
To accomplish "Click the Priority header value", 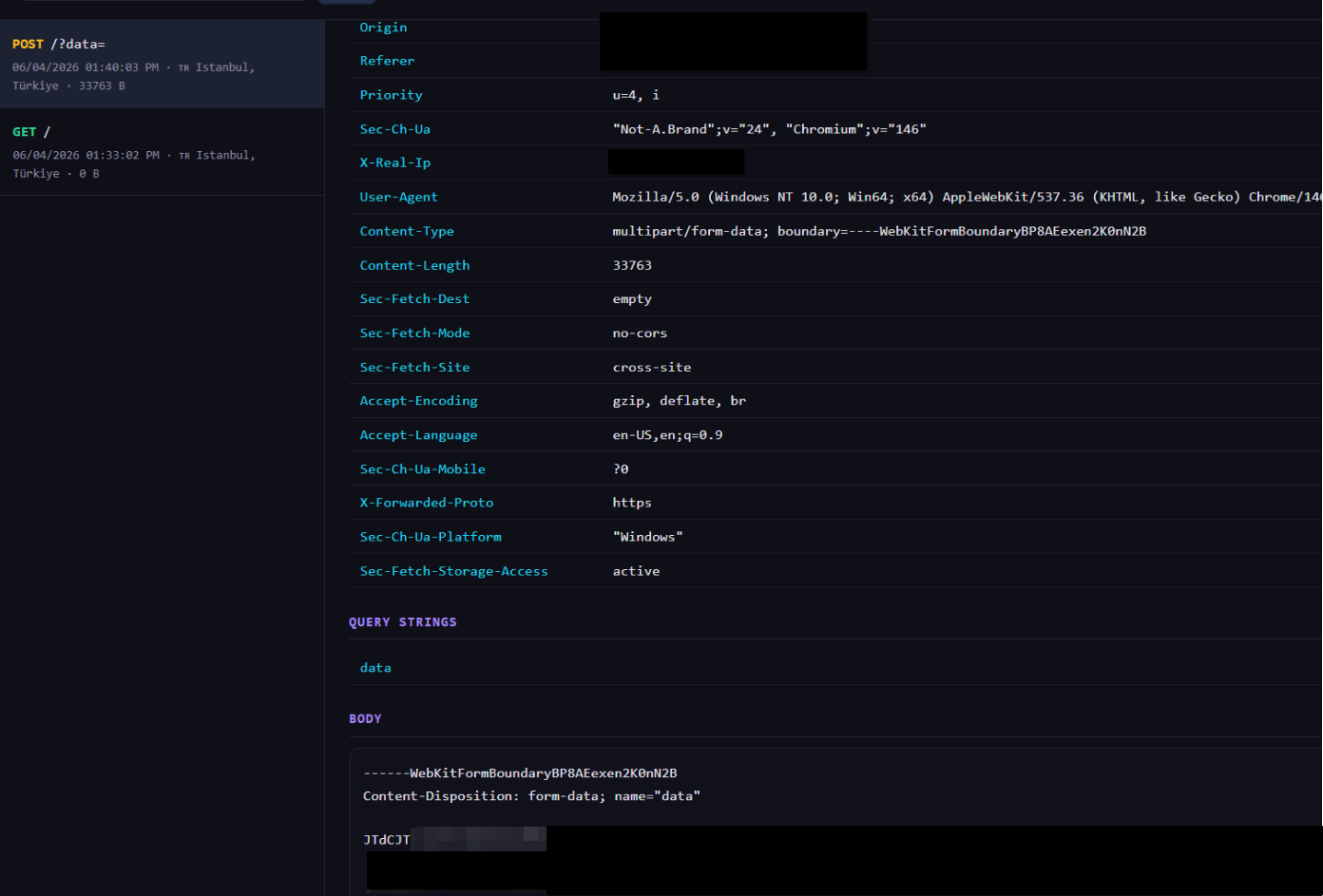I will pos(636,95).
